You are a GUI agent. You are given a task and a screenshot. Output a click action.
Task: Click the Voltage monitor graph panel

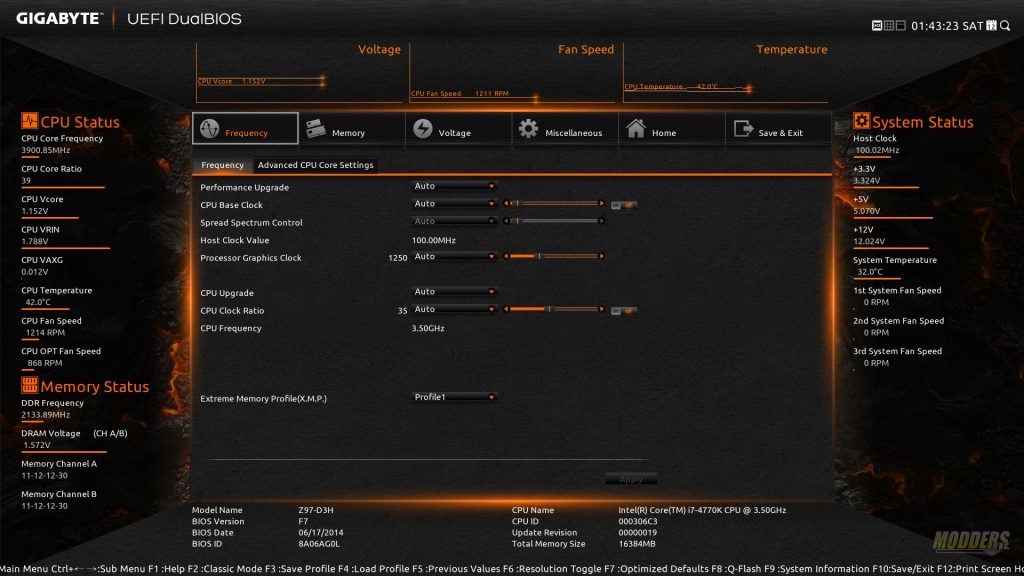pos(300,72)
